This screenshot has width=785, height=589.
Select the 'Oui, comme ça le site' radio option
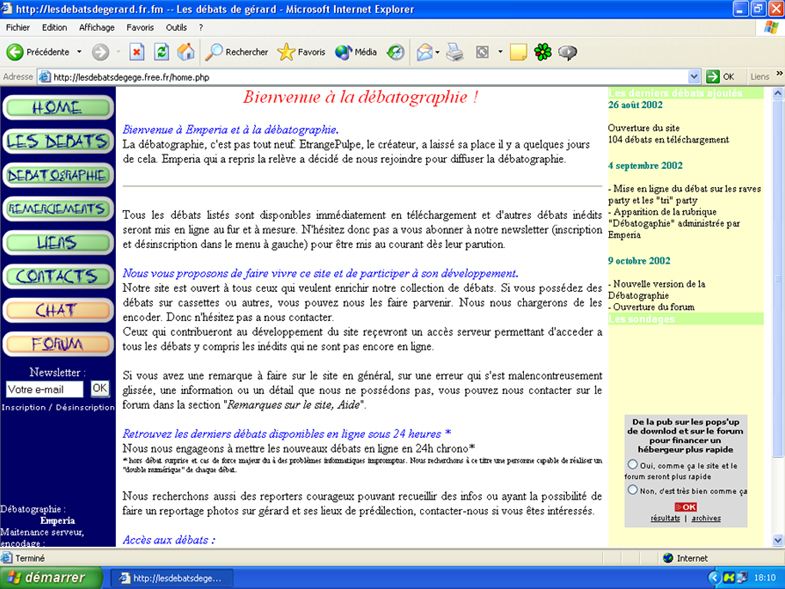pyautogui.click(x=633, y=464)
